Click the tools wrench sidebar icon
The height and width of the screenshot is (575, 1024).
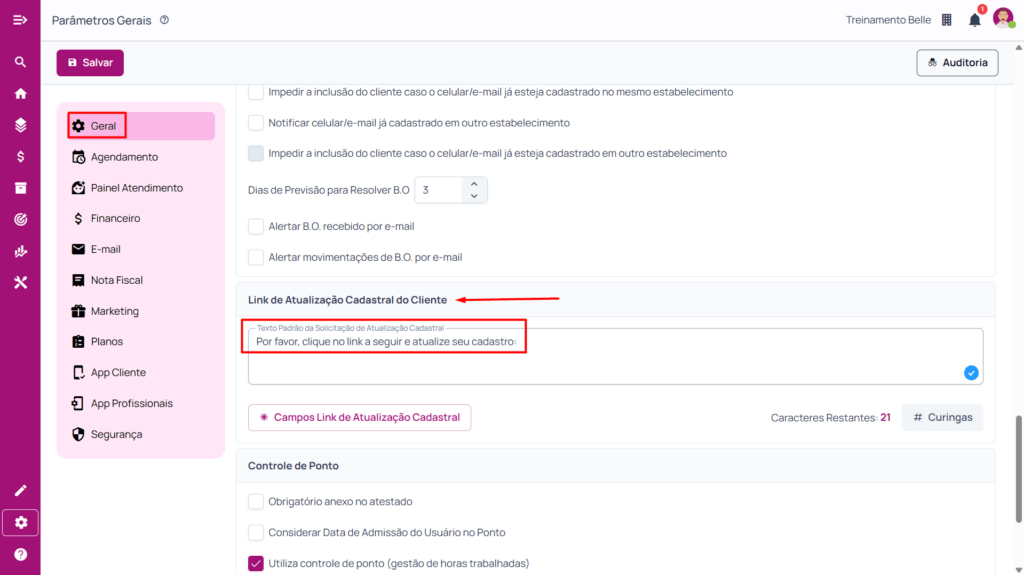(x=20, y=283)
